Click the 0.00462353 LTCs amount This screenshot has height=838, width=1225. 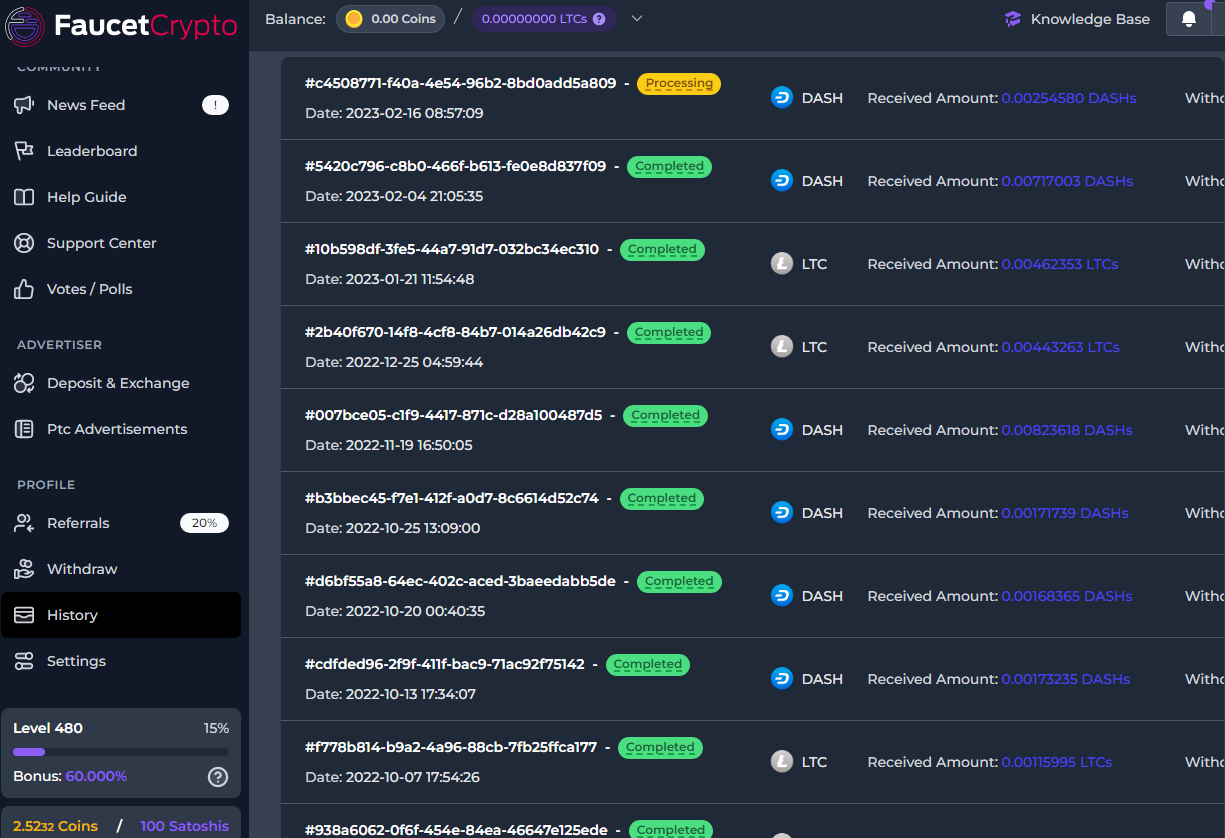pyautogui.click(x=1060, y=264)
